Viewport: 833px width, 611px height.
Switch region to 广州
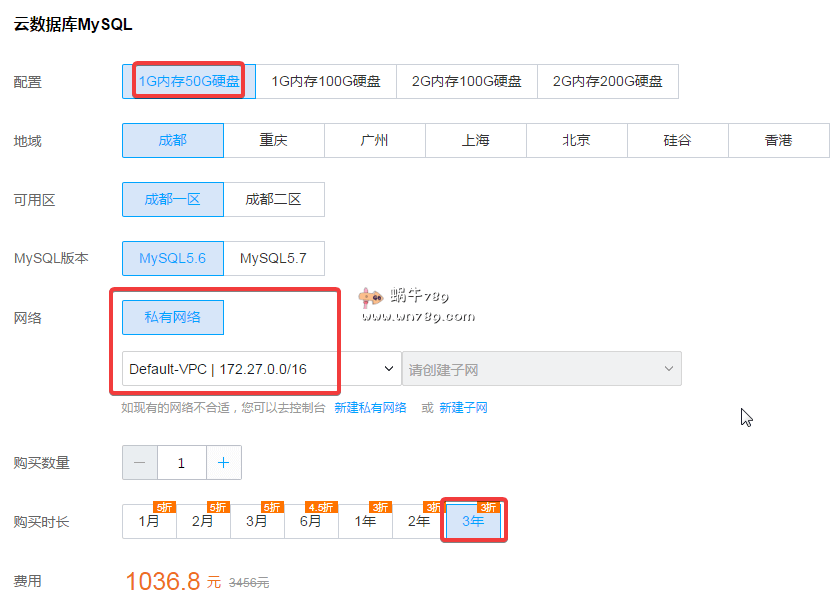point(374,141)
